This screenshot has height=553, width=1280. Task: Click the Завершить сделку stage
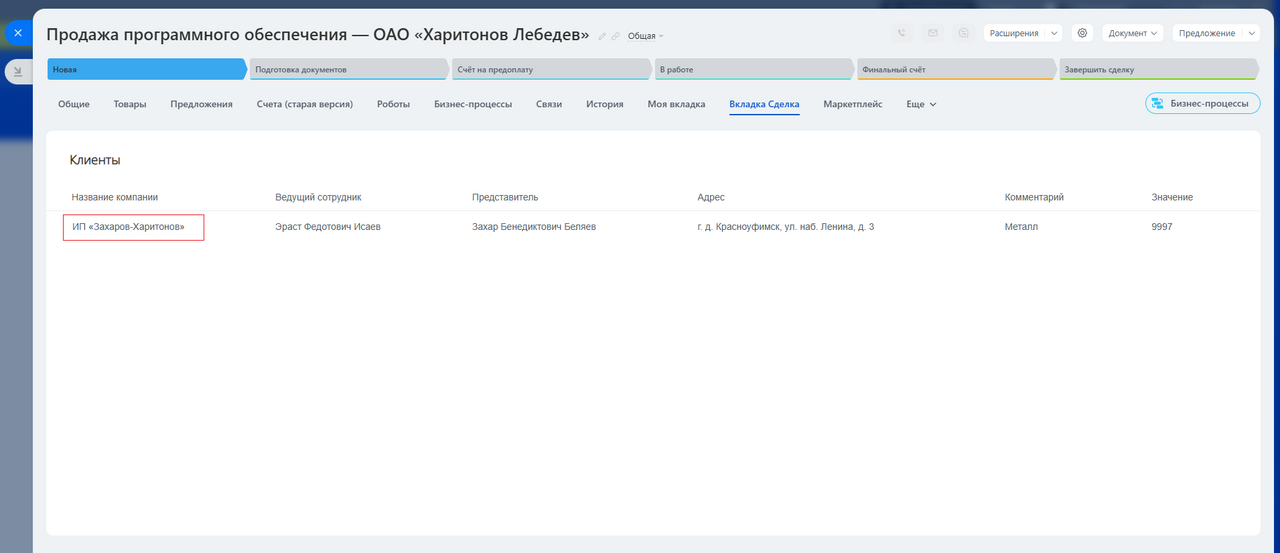tap(1159, 69)
